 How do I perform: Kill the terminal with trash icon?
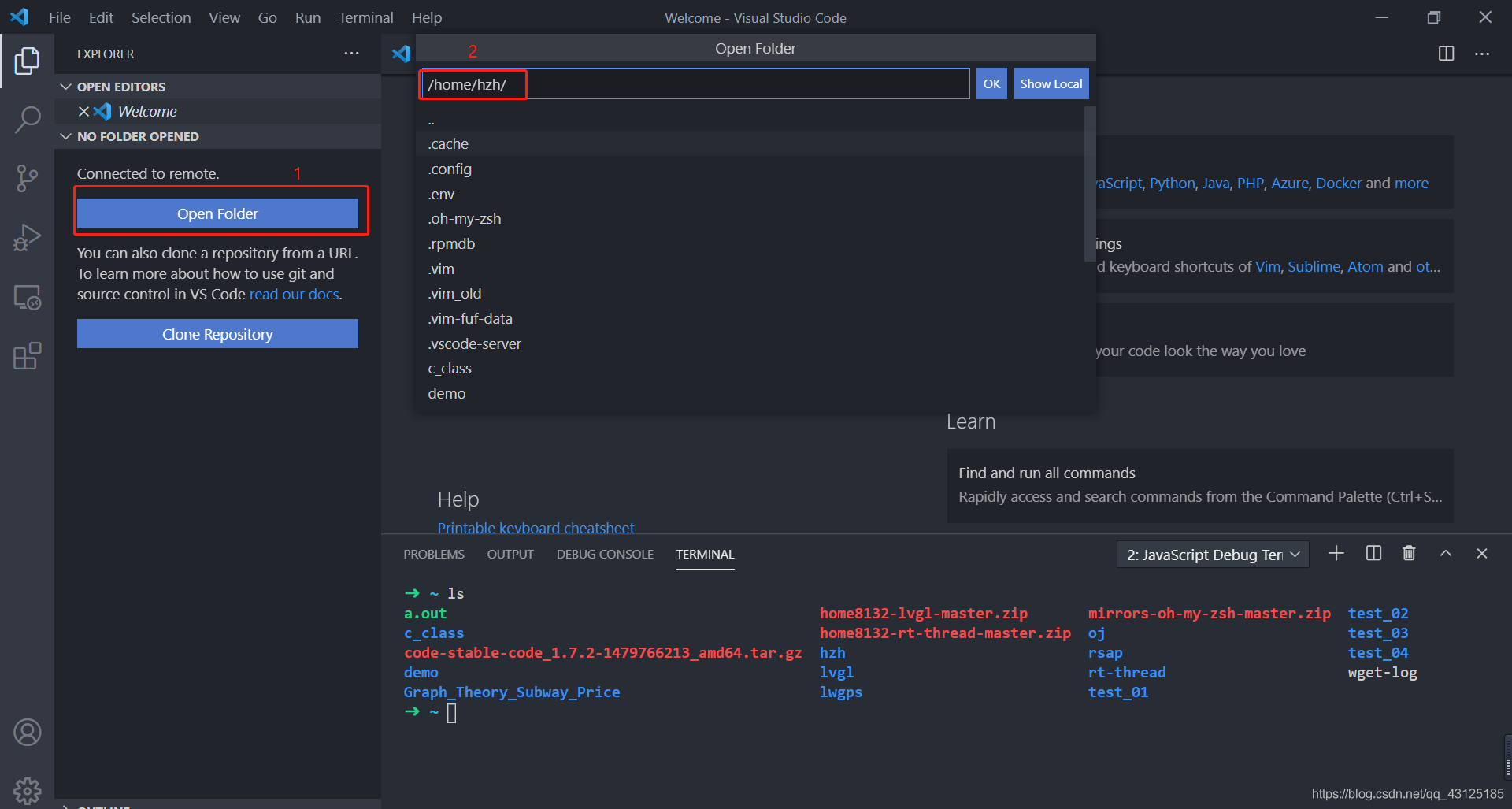(1409, 554)
